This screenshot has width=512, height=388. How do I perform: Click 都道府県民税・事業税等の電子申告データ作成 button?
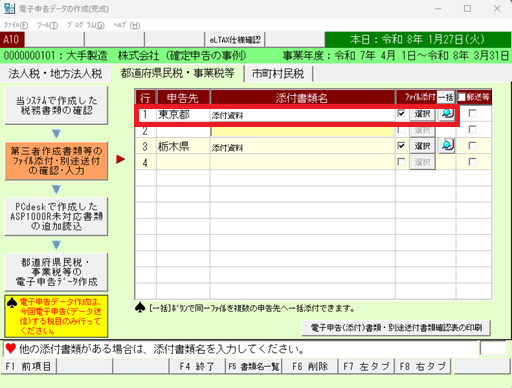pos(56,272)
